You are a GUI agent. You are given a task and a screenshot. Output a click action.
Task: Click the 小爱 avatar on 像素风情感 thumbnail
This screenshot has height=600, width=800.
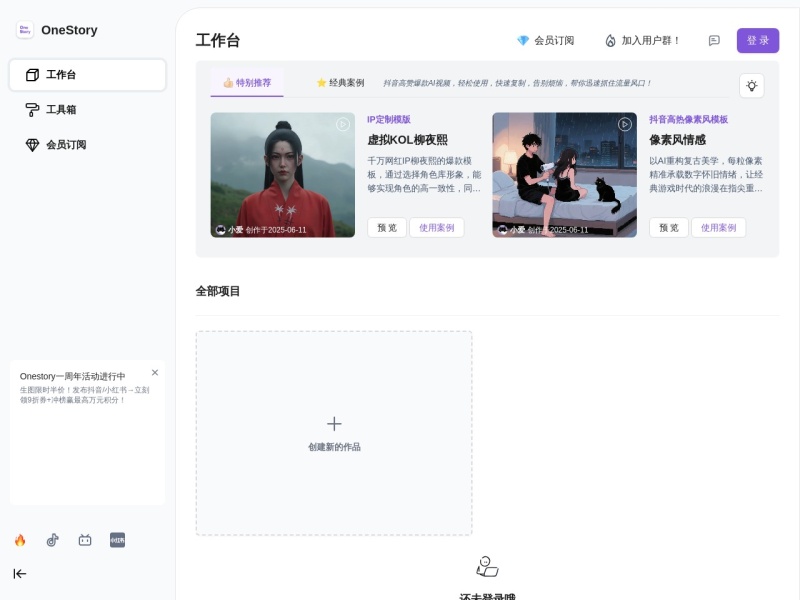503,230
